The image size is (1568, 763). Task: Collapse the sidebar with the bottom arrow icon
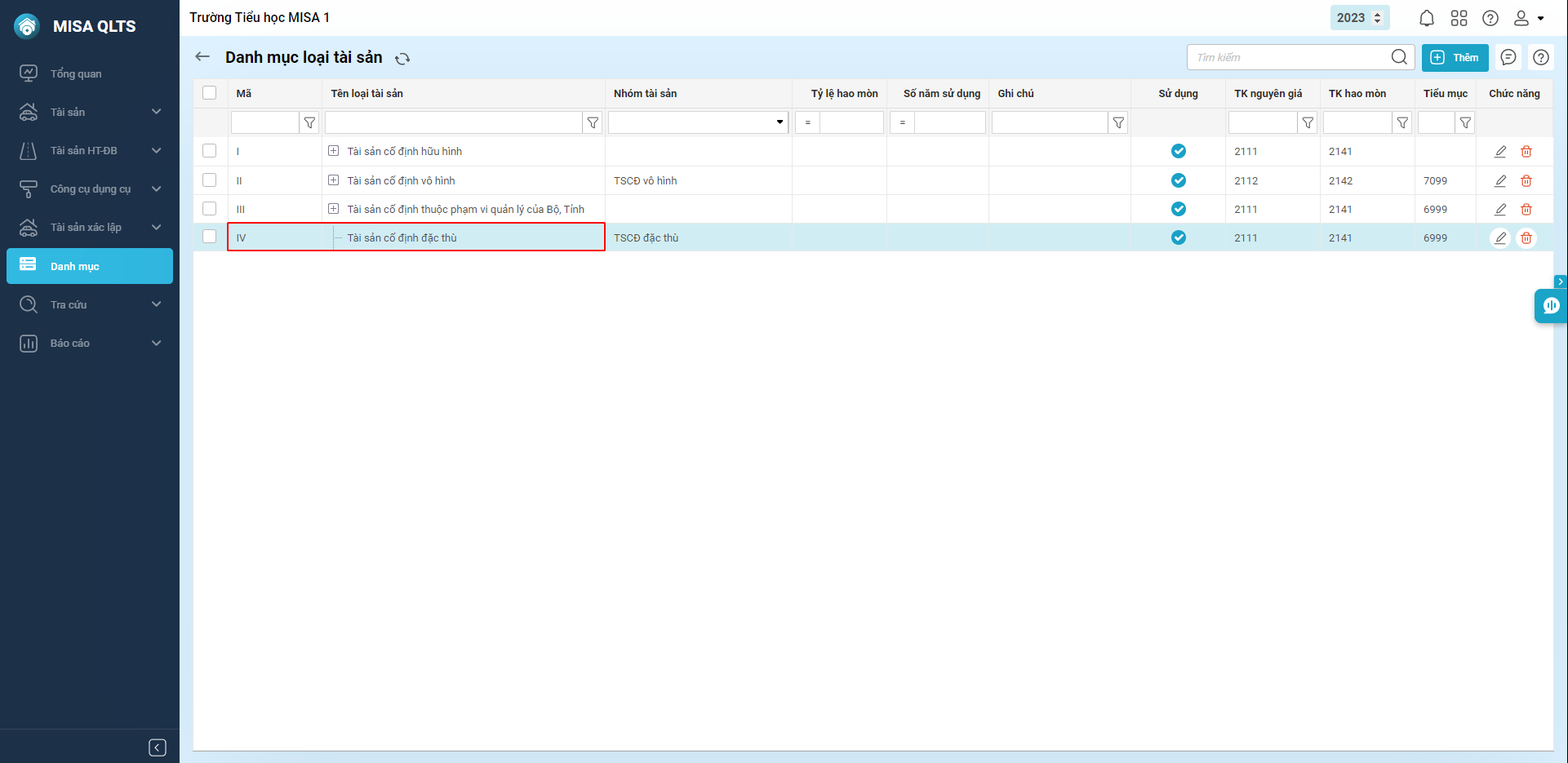(x=158, y=747)
